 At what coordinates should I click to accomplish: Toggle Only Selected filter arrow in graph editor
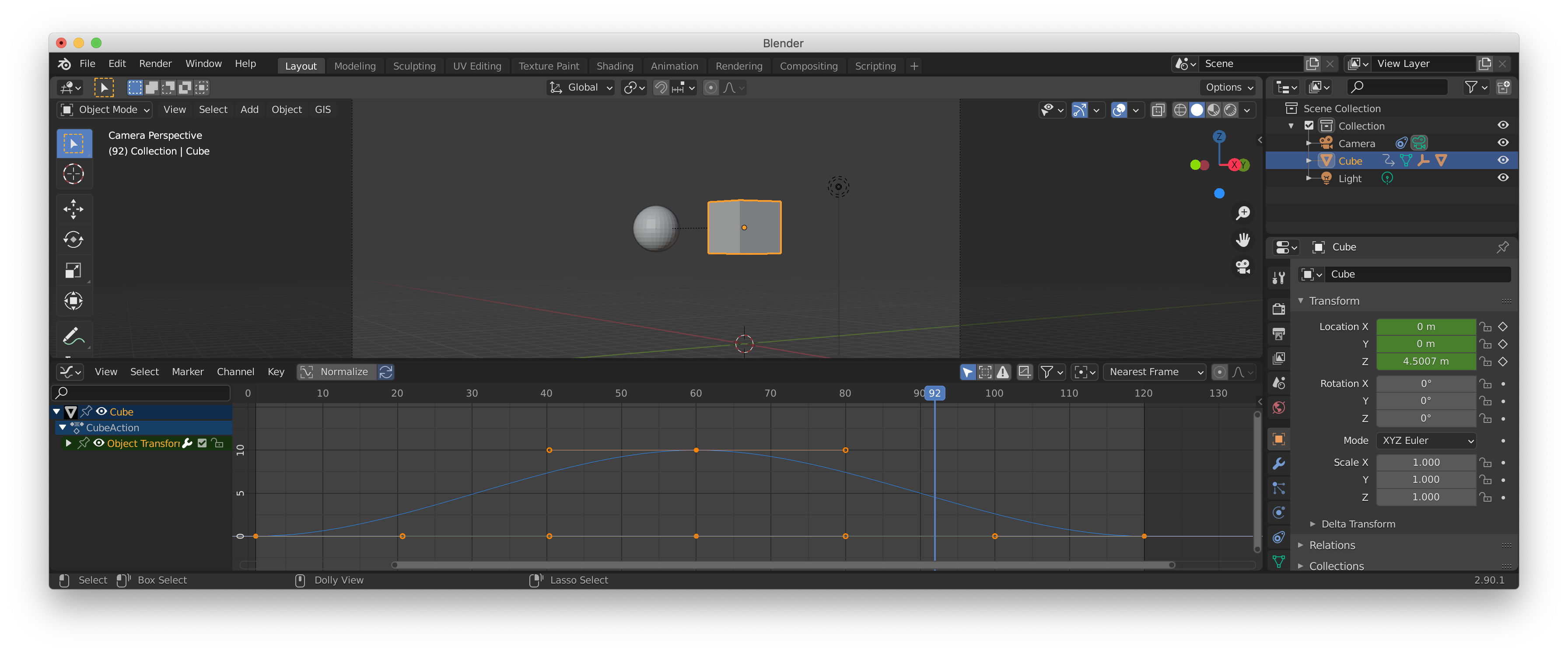(x=967, y=372)
